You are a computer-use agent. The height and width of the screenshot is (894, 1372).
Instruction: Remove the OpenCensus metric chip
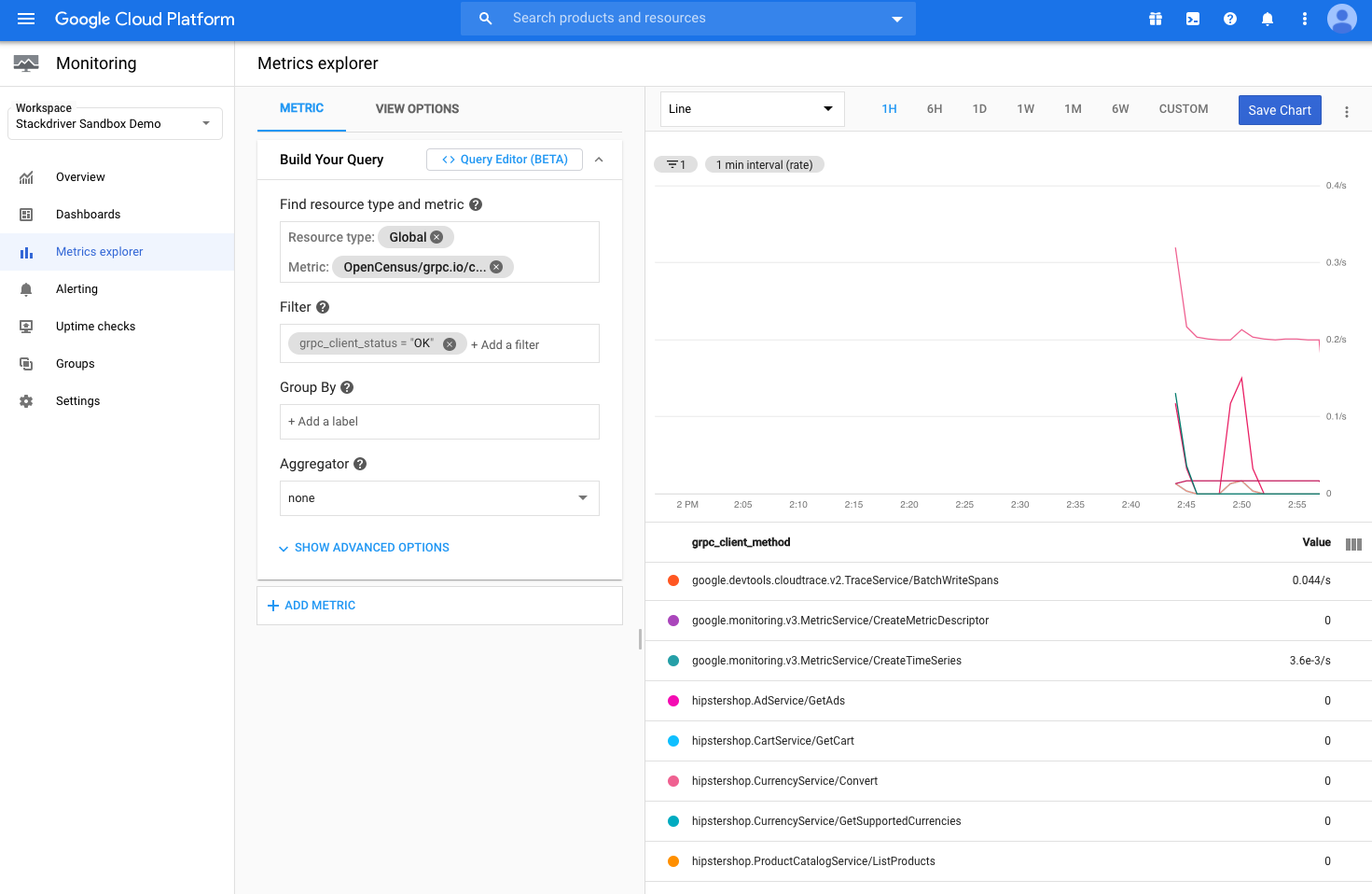[496, 267]
